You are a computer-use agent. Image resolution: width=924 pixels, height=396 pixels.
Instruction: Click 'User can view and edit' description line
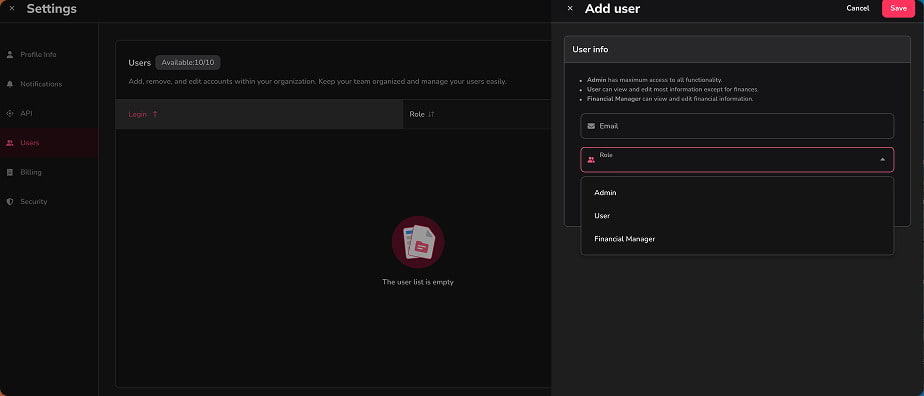pos(672,89)
